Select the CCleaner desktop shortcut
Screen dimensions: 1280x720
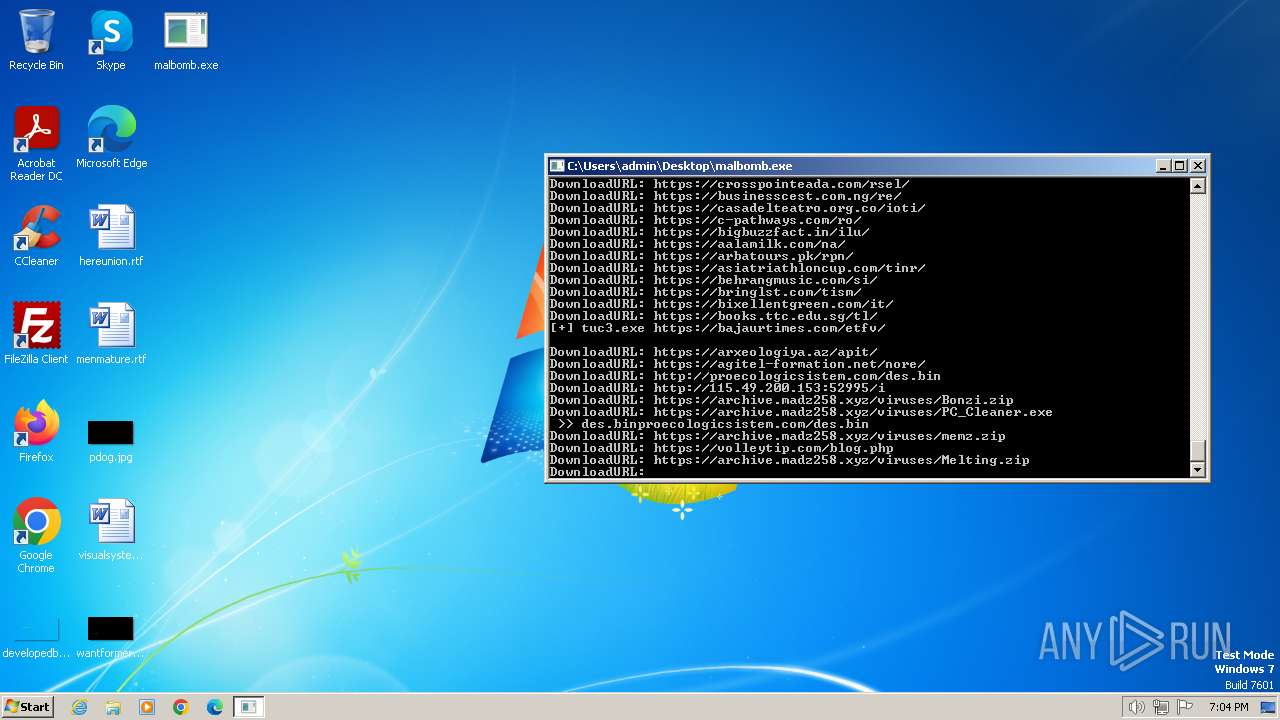(x=36, y=236)
